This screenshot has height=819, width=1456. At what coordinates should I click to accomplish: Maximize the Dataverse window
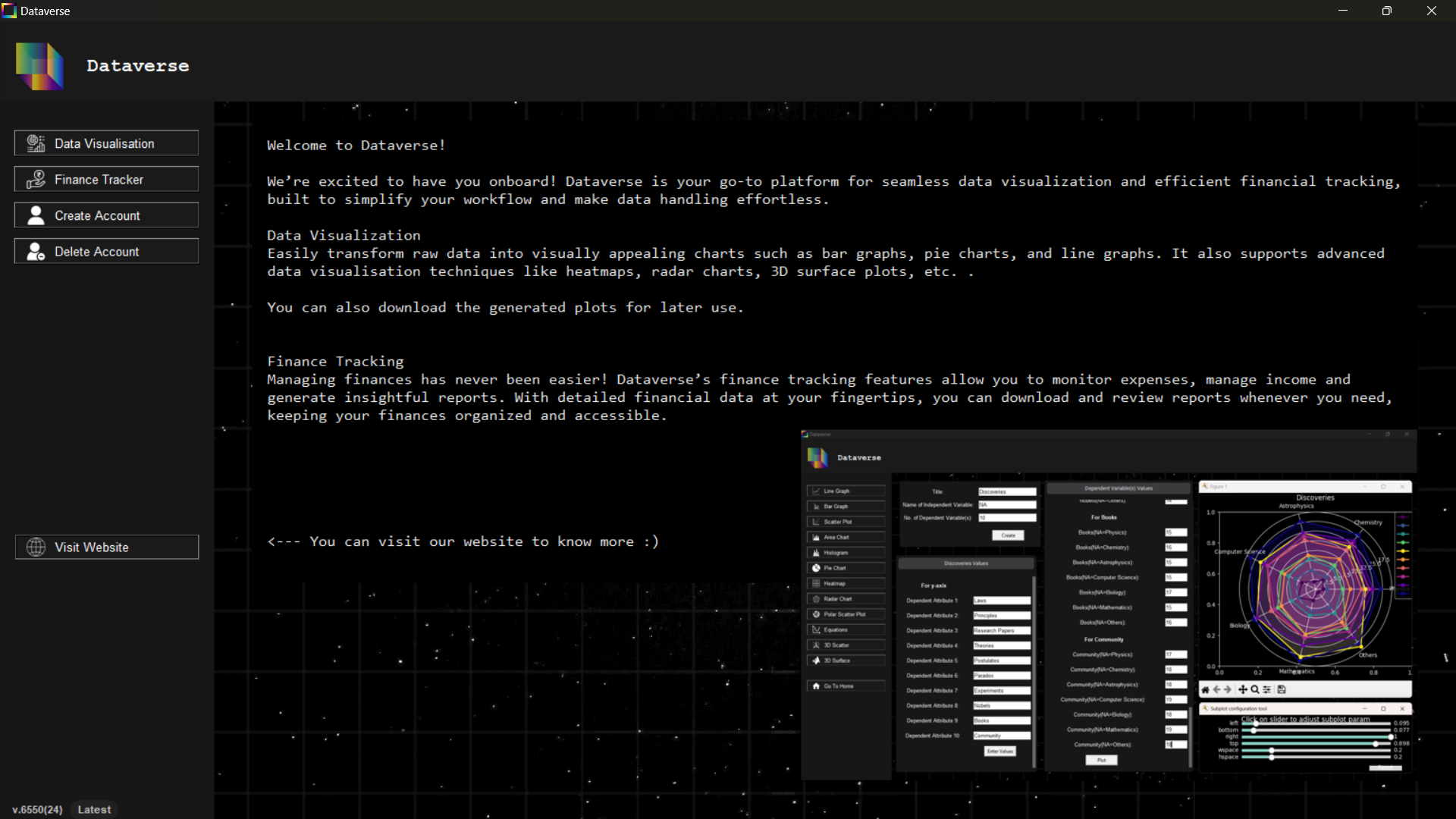point(1386,11)
